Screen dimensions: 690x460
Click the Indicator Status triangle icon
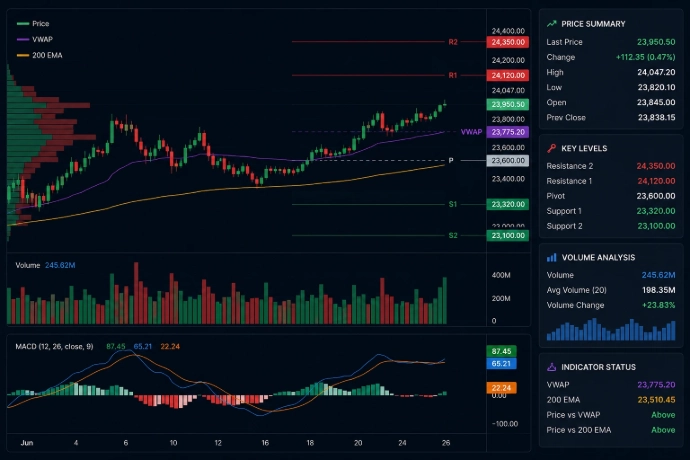click(551, 367)
